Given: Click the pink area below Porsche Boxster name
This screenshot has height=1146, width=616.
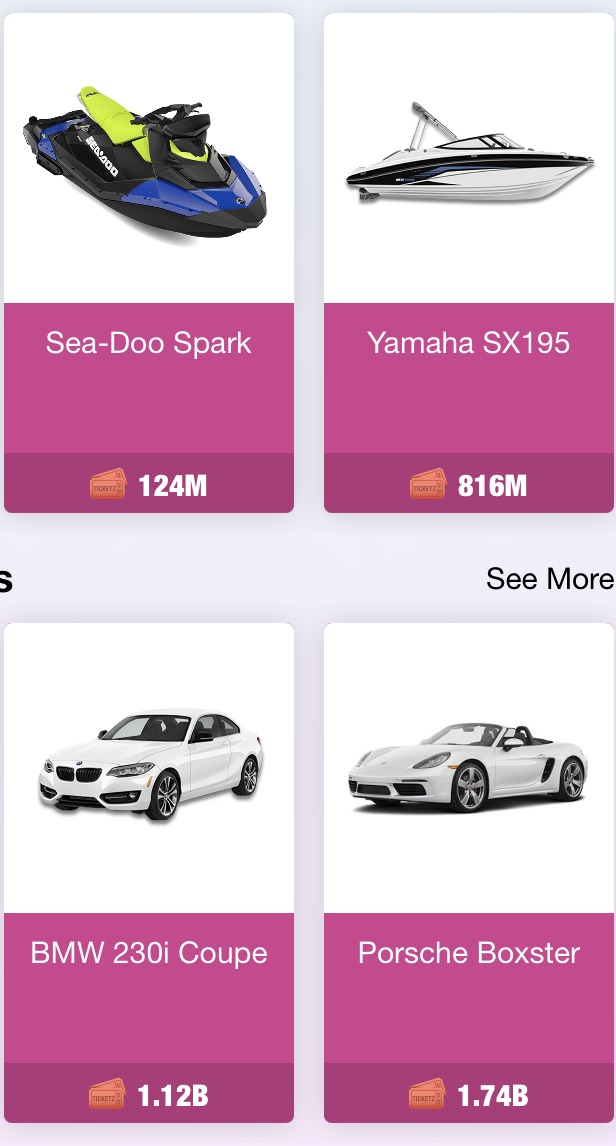Looking at the screenshot, I should (x=468, y=1016).
